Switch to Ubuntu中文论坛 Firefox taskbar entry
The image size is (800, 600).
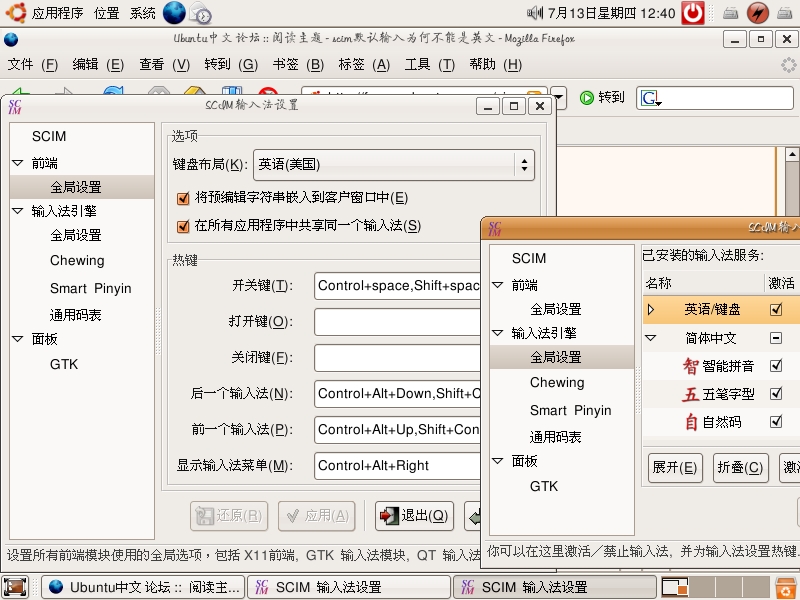[143, 587]
